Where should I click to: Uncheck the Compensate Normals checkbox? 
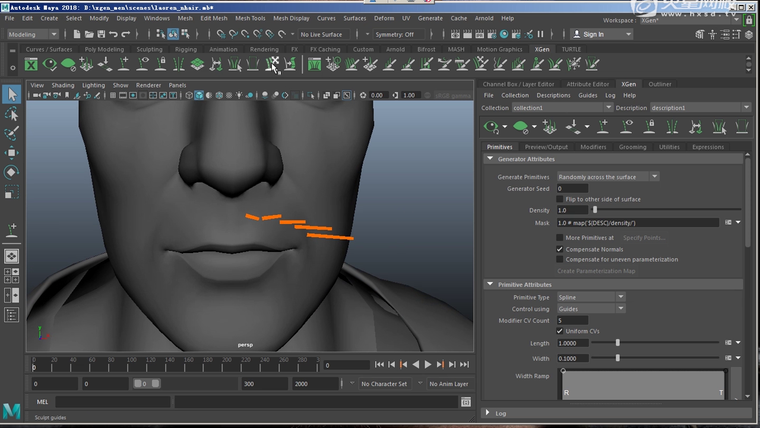pyautogui.click(x=560, y=249)
